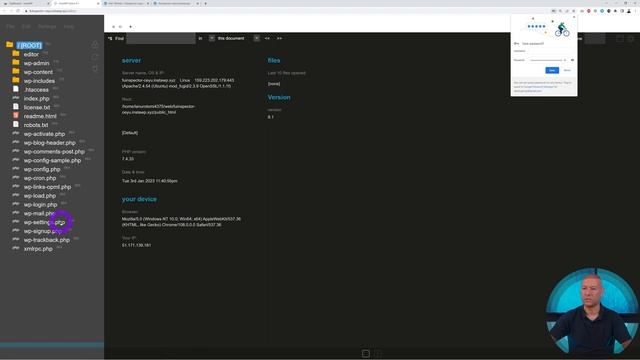Click the .htaccess file icon
This screenshot has width=640, height=360.
pyautogui.click(x=16, y=89)
